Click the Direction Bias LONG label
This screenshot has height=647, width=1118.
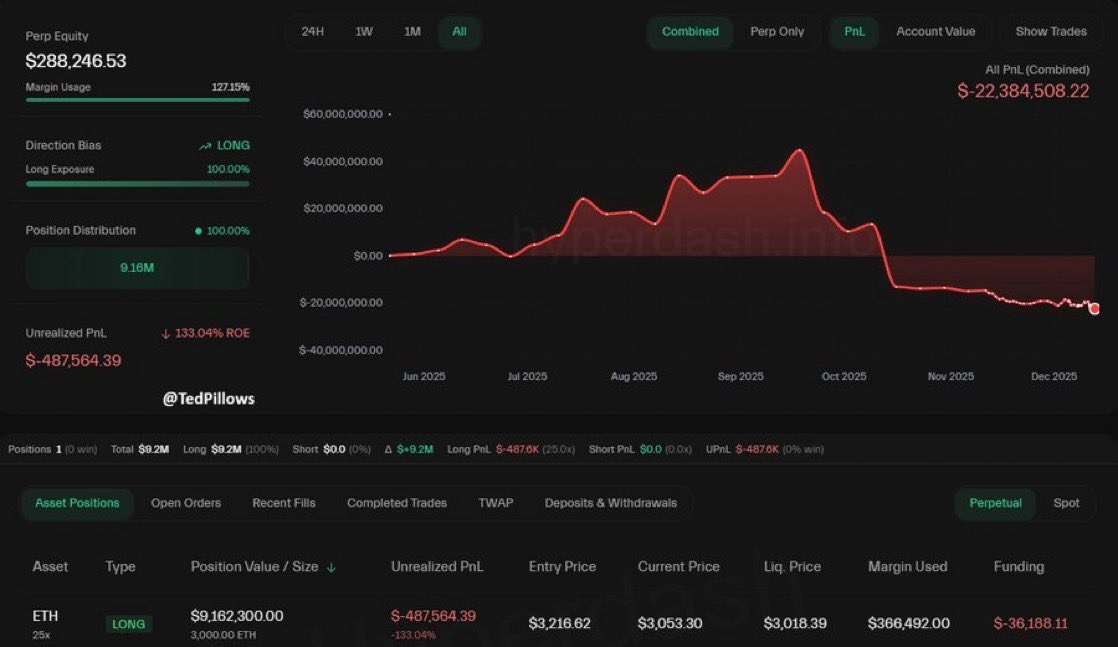point(233,146)
